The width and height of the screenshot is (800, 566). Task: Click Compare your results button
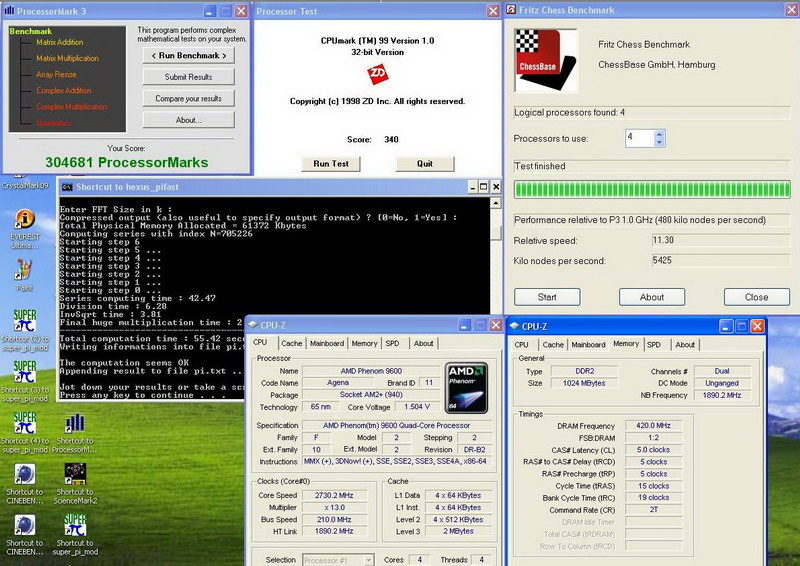pos(188,99)
